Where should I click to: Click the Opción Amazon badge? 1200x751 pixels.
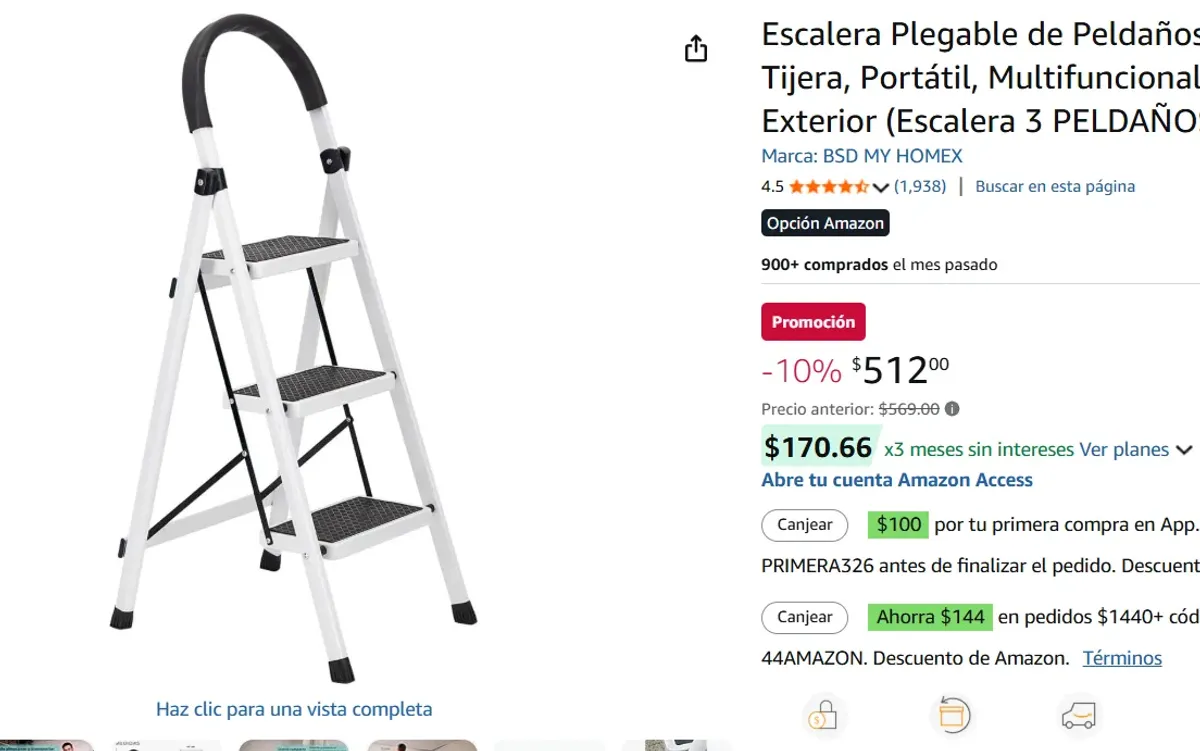(824, 222)
